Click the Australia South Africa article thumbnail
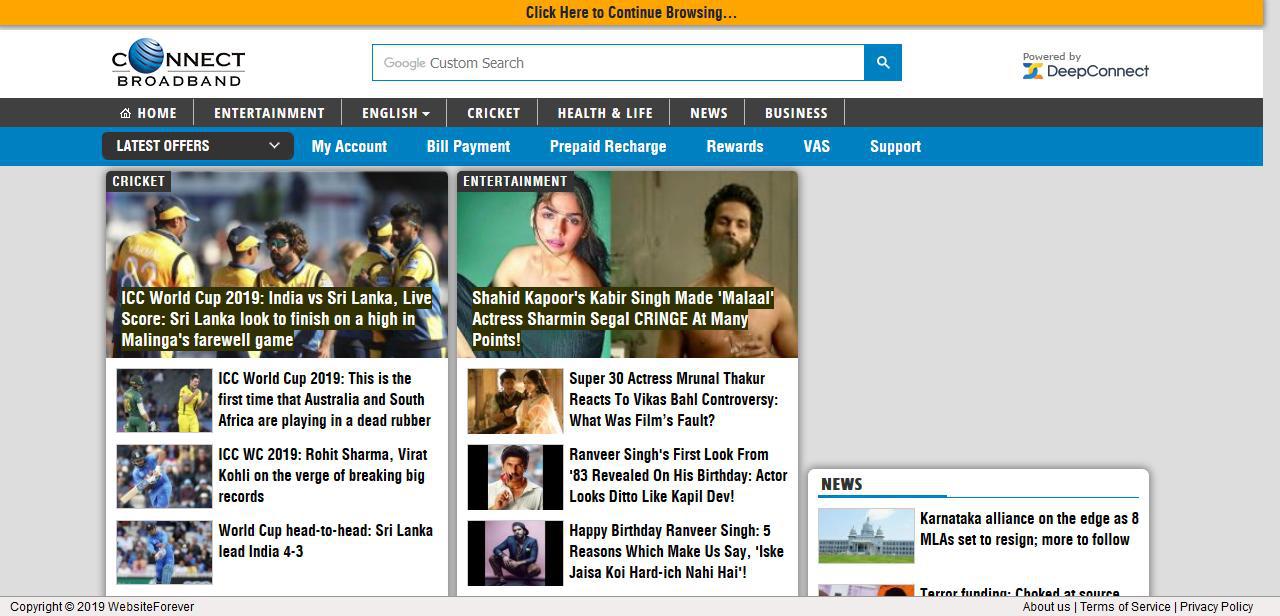The height and width of the screenshot is (616, 1280). pyautogui.click(x=164, y=401)
